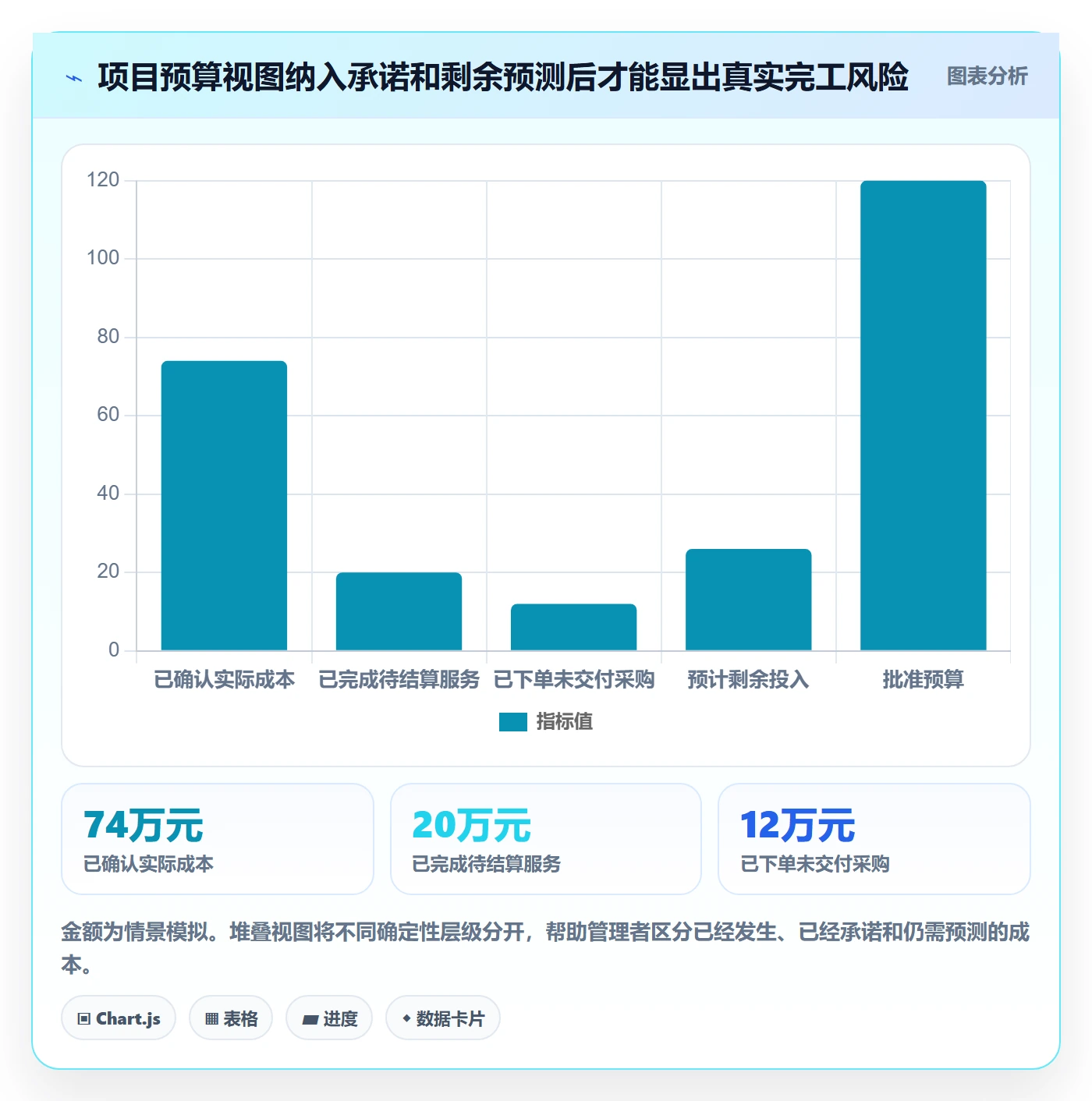Select the Chart.js tag chip
Viewport: 1092px width, 1101px height.
[x=119, y=1018]
